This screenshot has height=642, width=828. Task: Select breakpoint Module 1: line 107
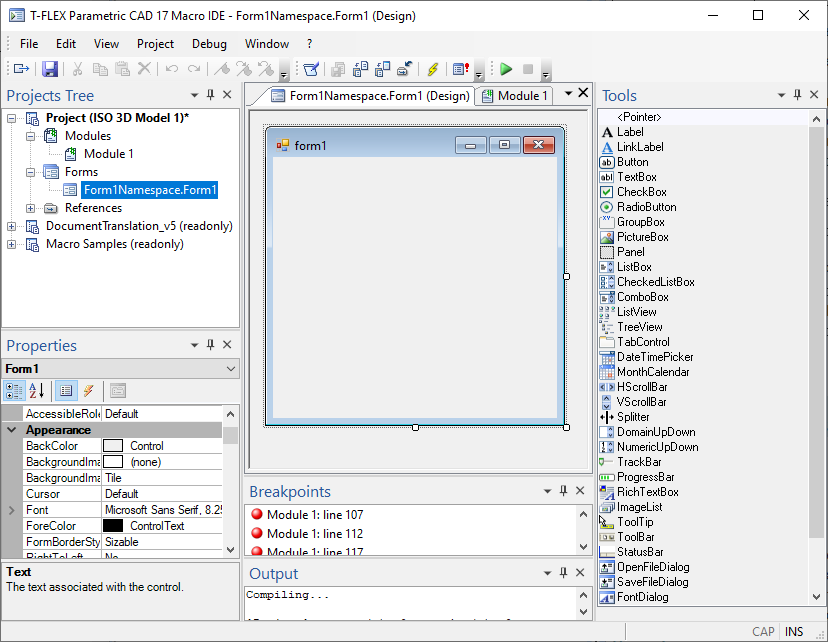[315, 515]
